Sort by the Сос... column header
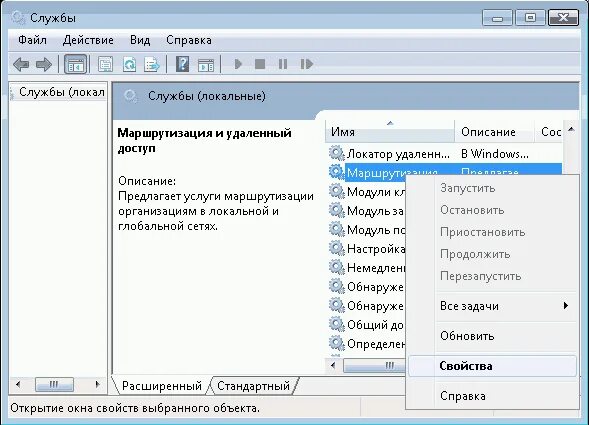Screen dimensions: 589x425 coord(549,132)
